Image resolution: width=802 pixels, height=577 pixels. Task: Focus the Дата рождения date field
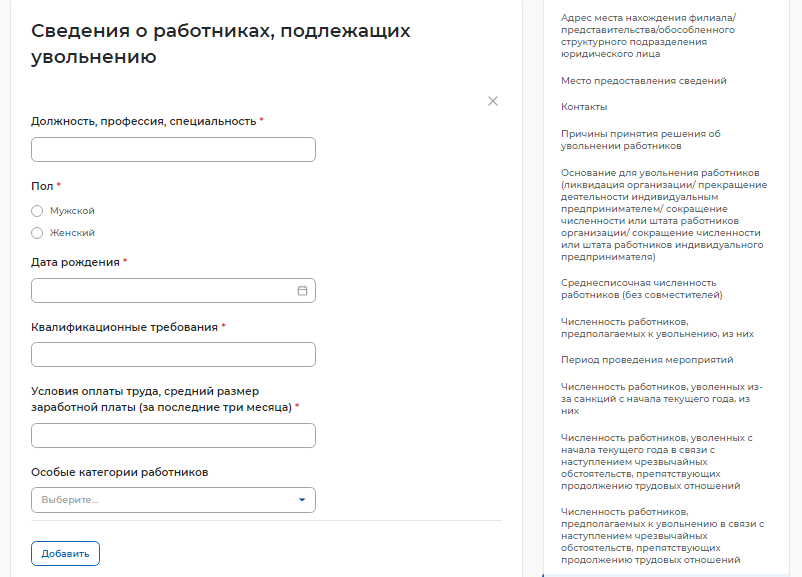tap(173, 291)
